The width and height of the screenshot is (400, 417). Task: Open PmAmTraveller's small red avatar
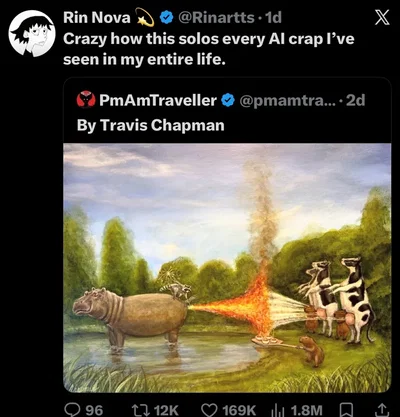[86, 99]
